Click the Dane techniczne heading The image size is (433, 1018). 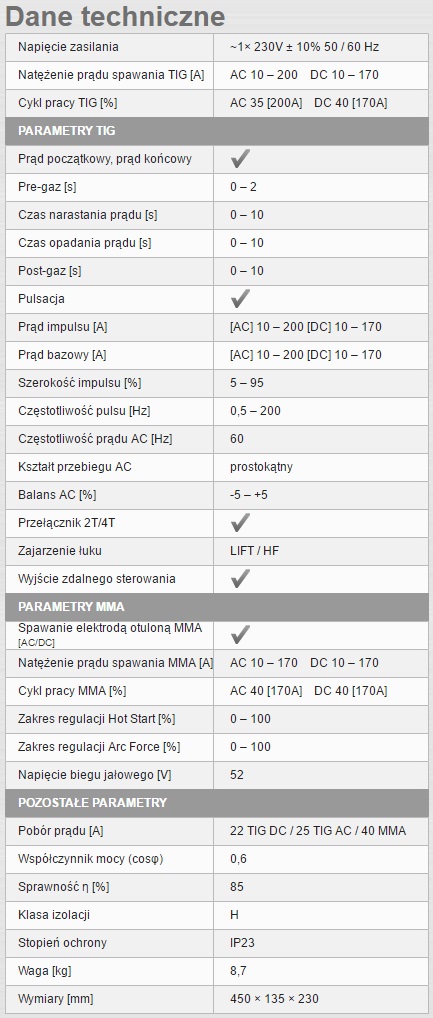[116, 16]
